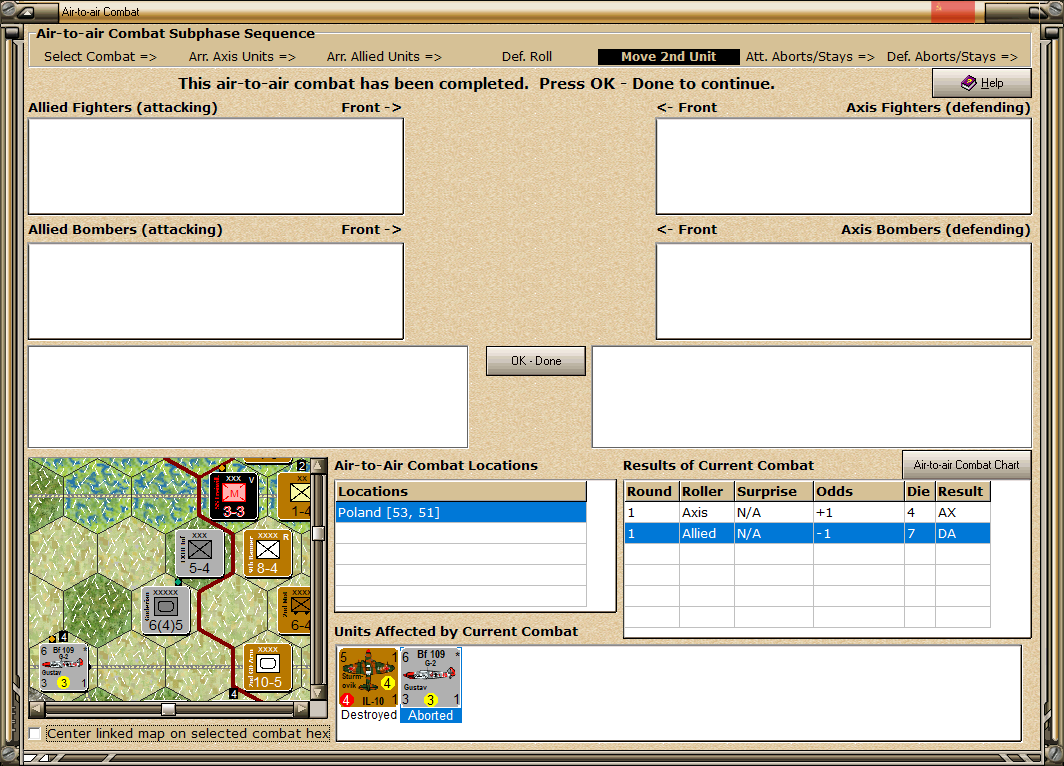This screenshot has height=766, width=1064.
Task: Click the Surprise column header
Action: coord(774,491)
